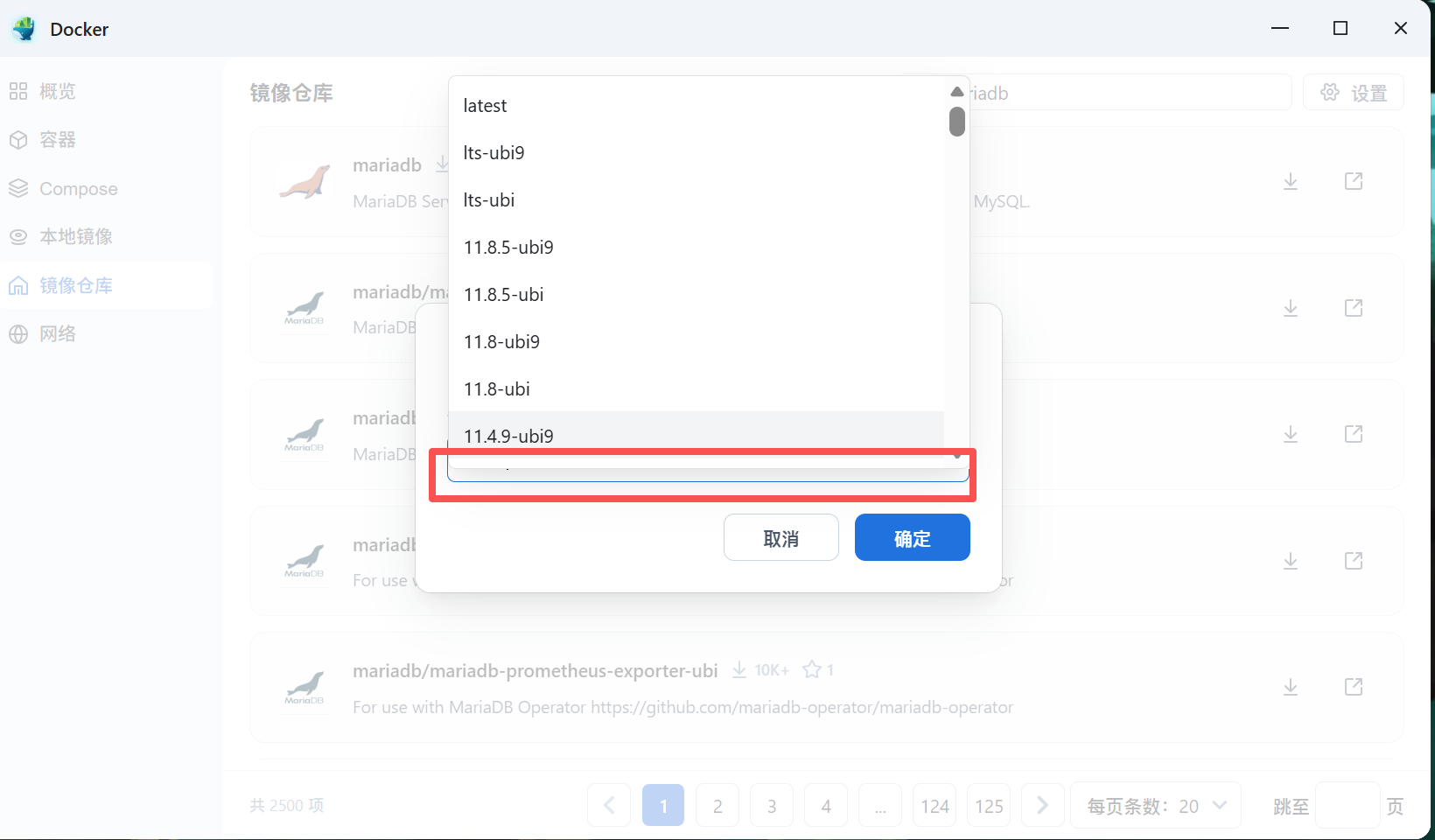
Task: Click the mariadb-prometheus-exporter-ubi logo thumbnail
Action: (304, 687)
